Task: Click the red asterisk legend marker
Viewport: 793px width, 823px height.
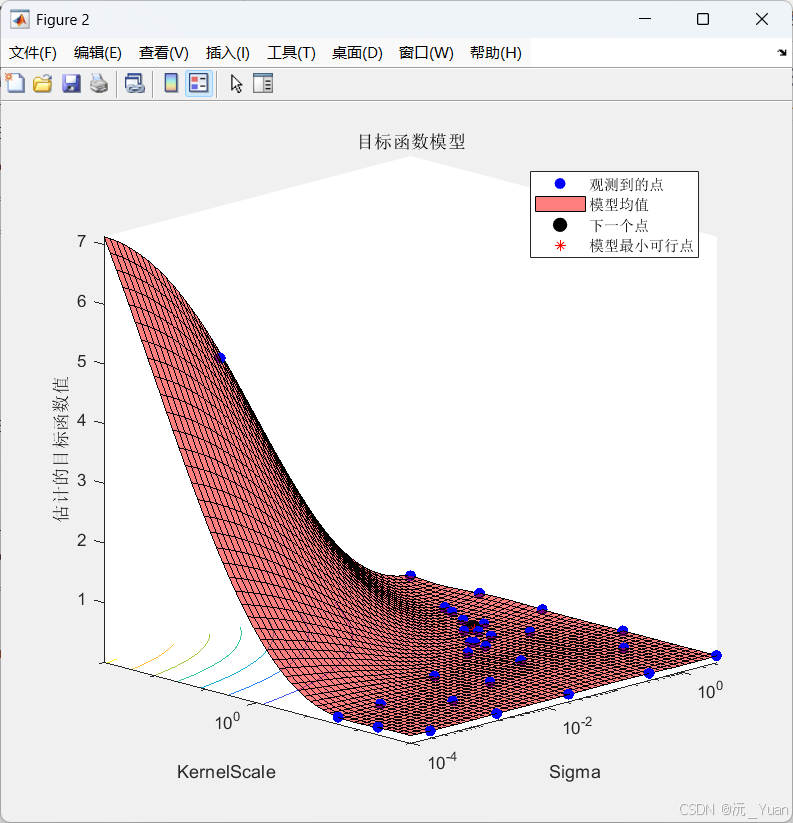Action: tap(560, 246)
